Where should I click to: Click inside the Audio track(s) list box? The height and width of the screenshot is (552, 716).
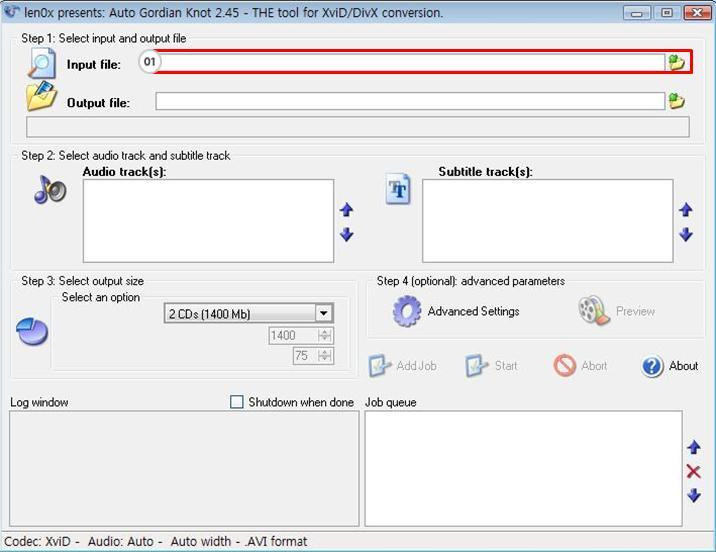click(x=208, y=221)
